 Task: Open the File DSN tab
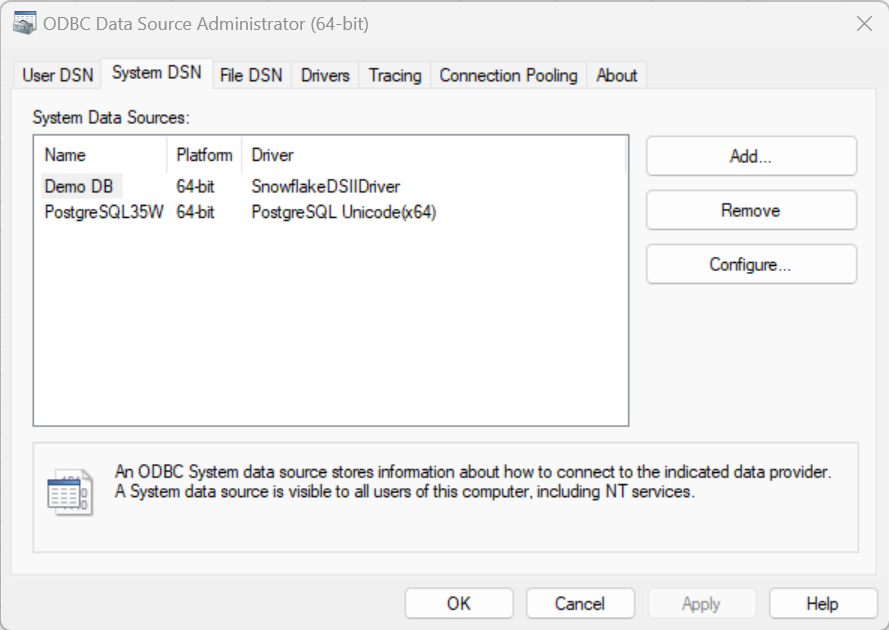[250, 75]
